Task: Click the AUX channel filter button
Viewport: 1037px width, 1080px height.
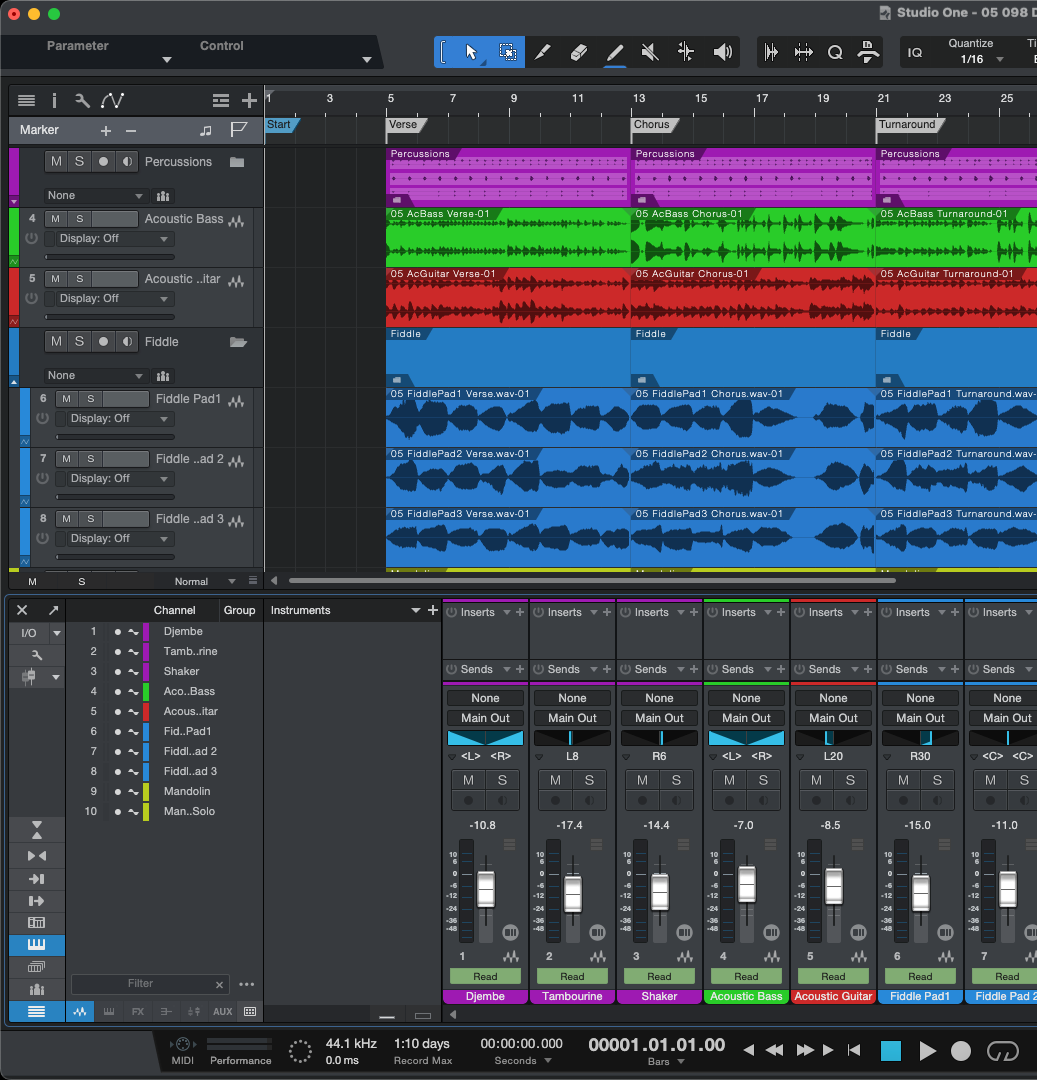Action: [222, 1011]
